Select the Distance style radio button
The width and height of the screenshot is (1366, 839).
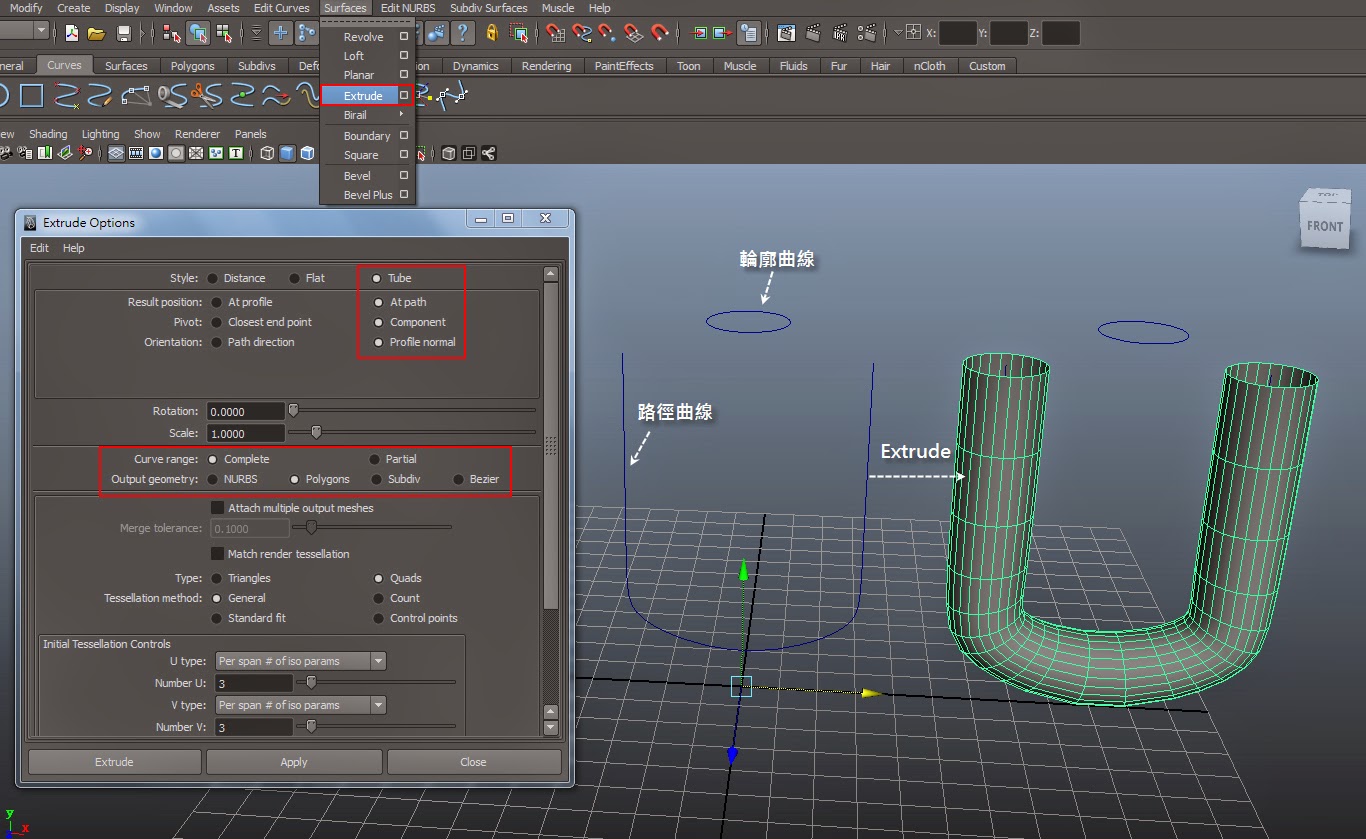click(214, 278)
